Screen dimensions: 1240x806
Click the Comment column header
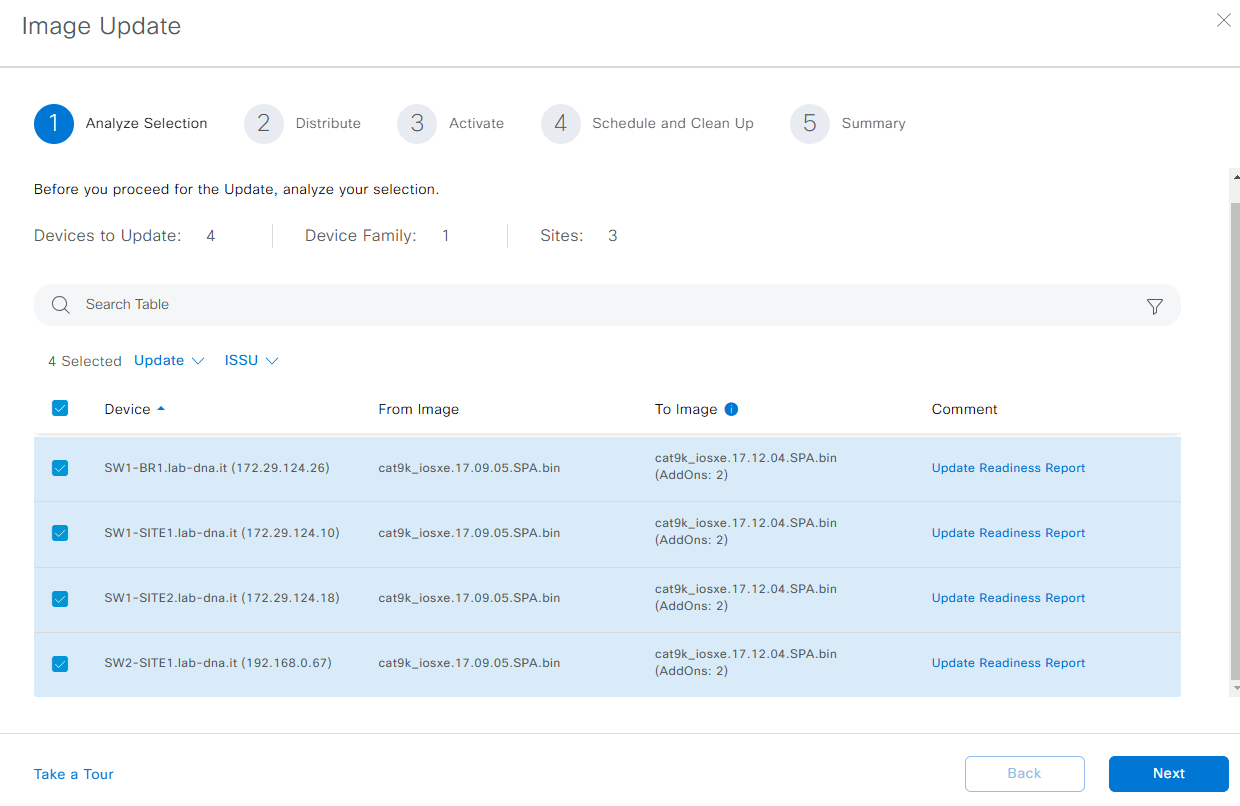tap(965, 409)
